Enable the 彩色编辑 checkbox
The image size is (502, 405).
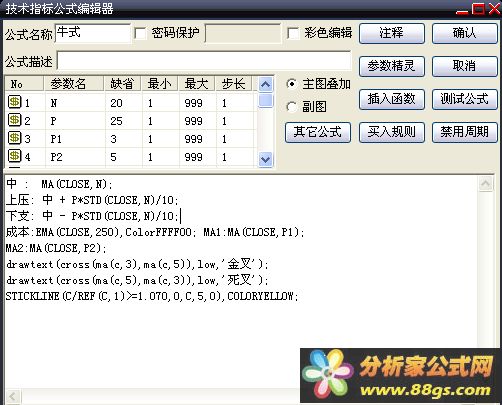tap(293, 33)
